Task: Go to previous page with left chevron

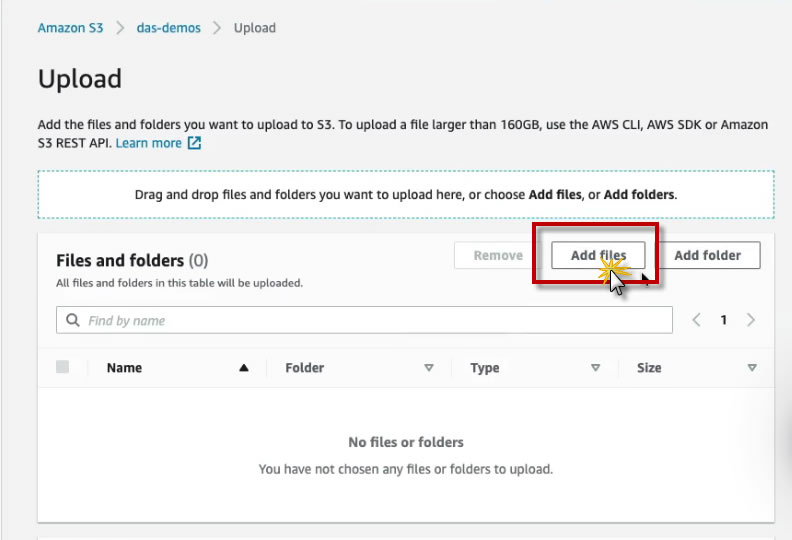Action: 697,320
